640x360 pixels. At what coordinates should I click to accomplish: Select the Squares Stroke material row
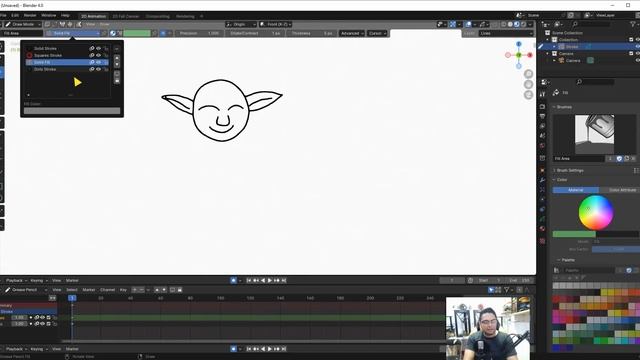67,55
